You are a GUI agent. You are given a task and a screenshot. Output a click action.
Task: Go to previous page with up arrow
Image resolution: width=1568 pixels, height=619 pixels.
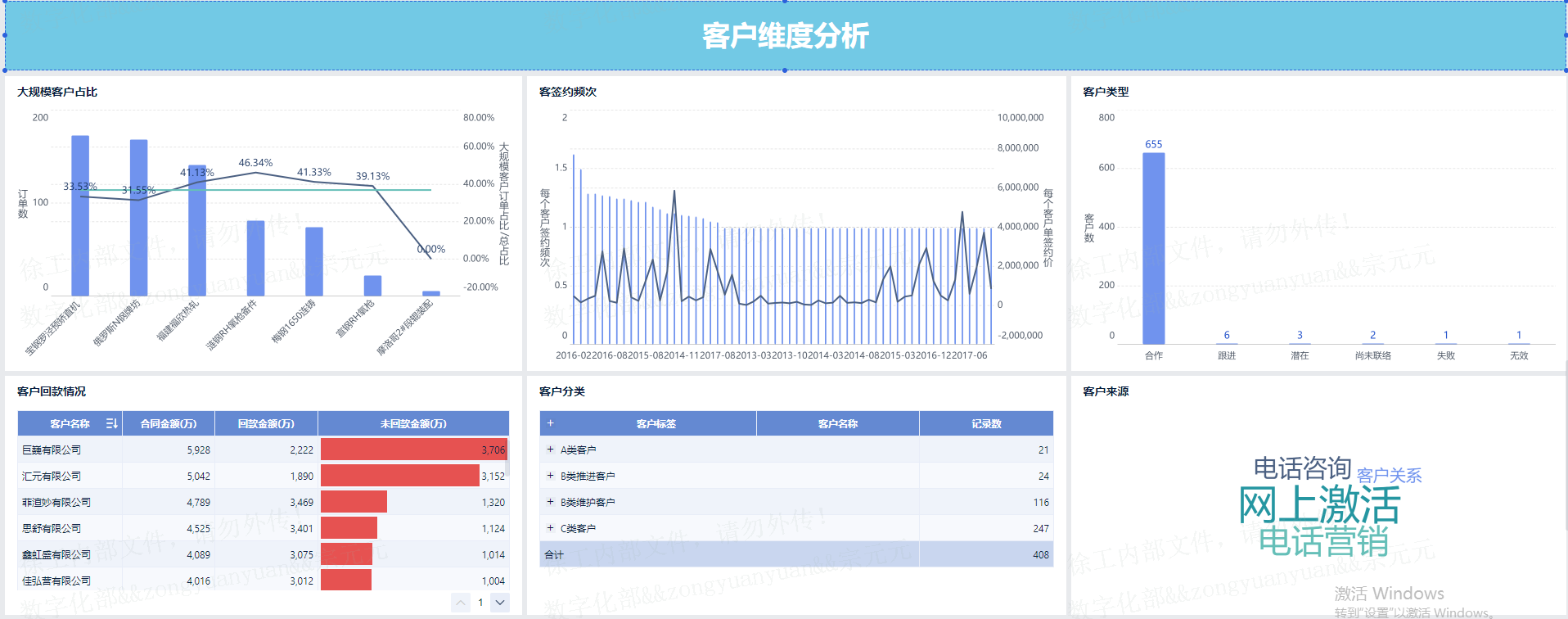tap(461, 603)
